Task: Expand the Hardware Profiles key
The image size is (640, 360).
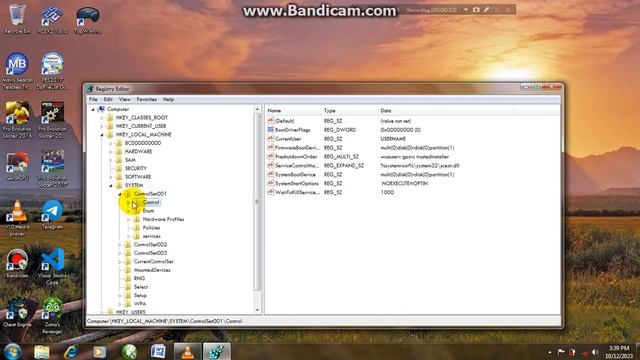Action: click(129, 219)
